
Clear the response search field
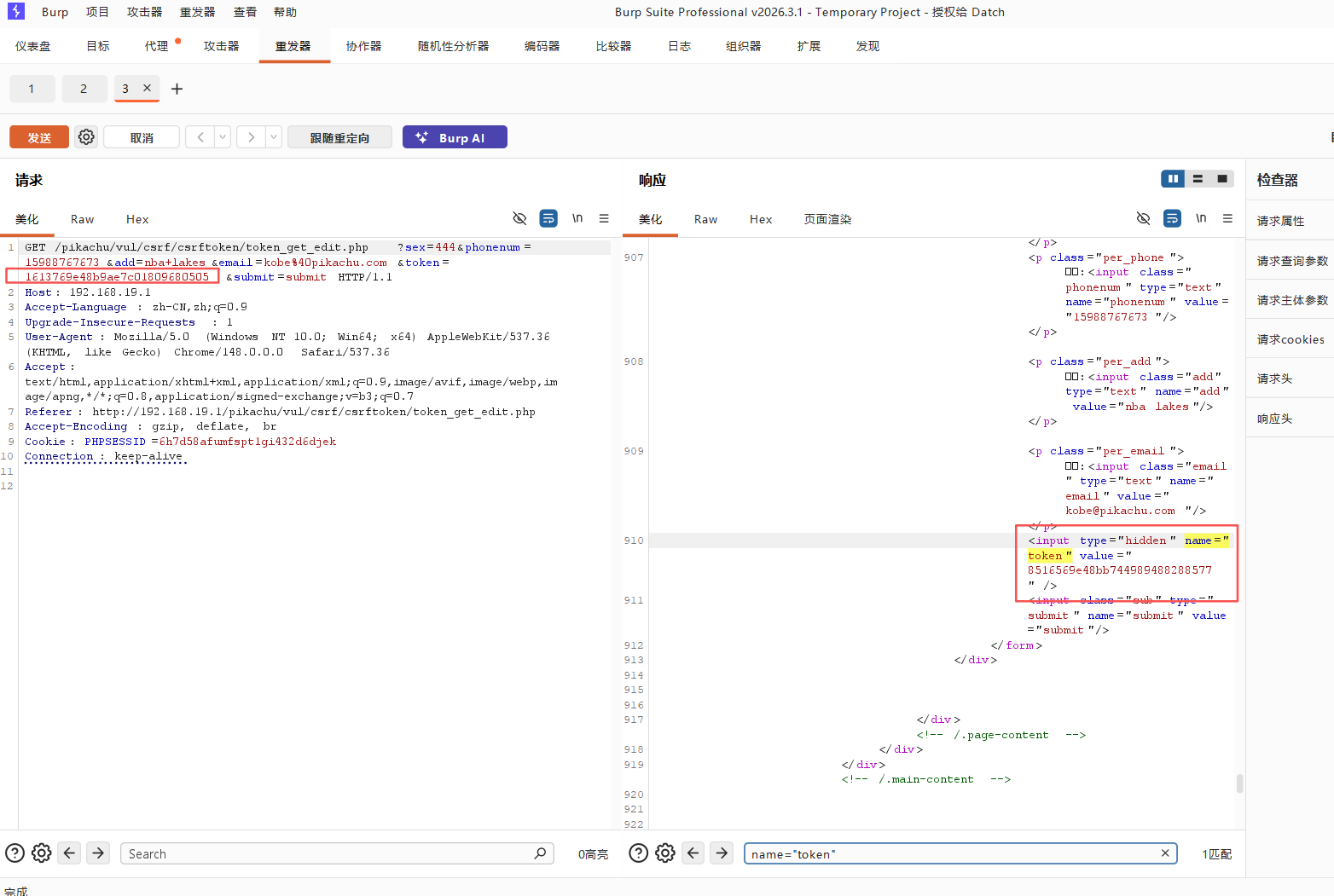point(1165,853)
